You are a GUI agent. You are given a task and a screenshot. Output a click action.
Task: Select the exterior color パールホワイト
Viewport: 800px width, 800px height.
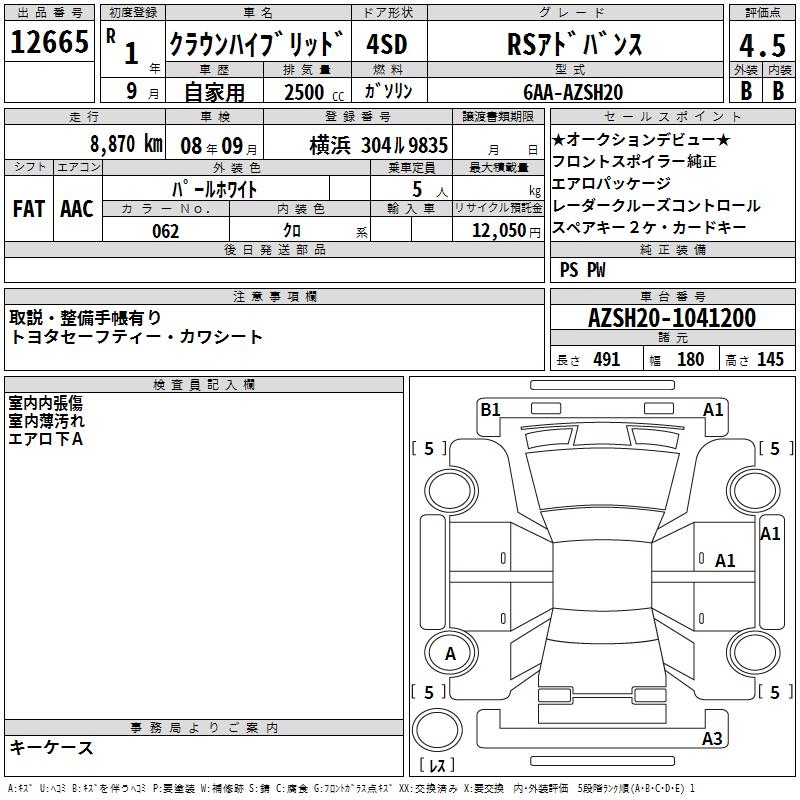click(x=215, y=189)
